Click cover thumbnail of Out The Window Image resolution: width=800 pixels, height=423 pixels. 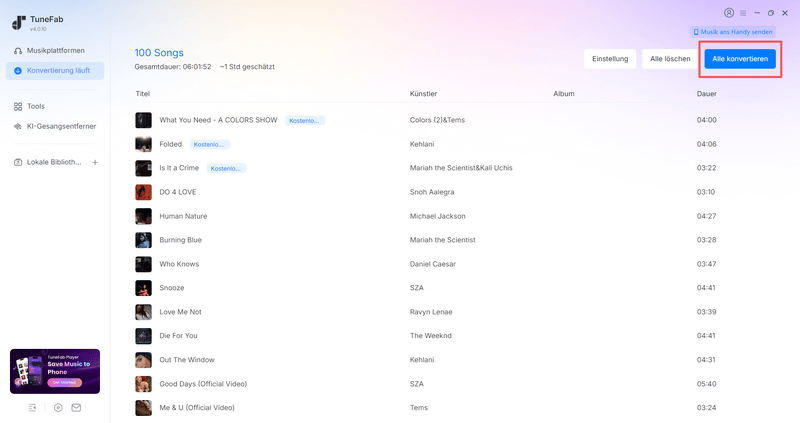(x=143, y=360)
